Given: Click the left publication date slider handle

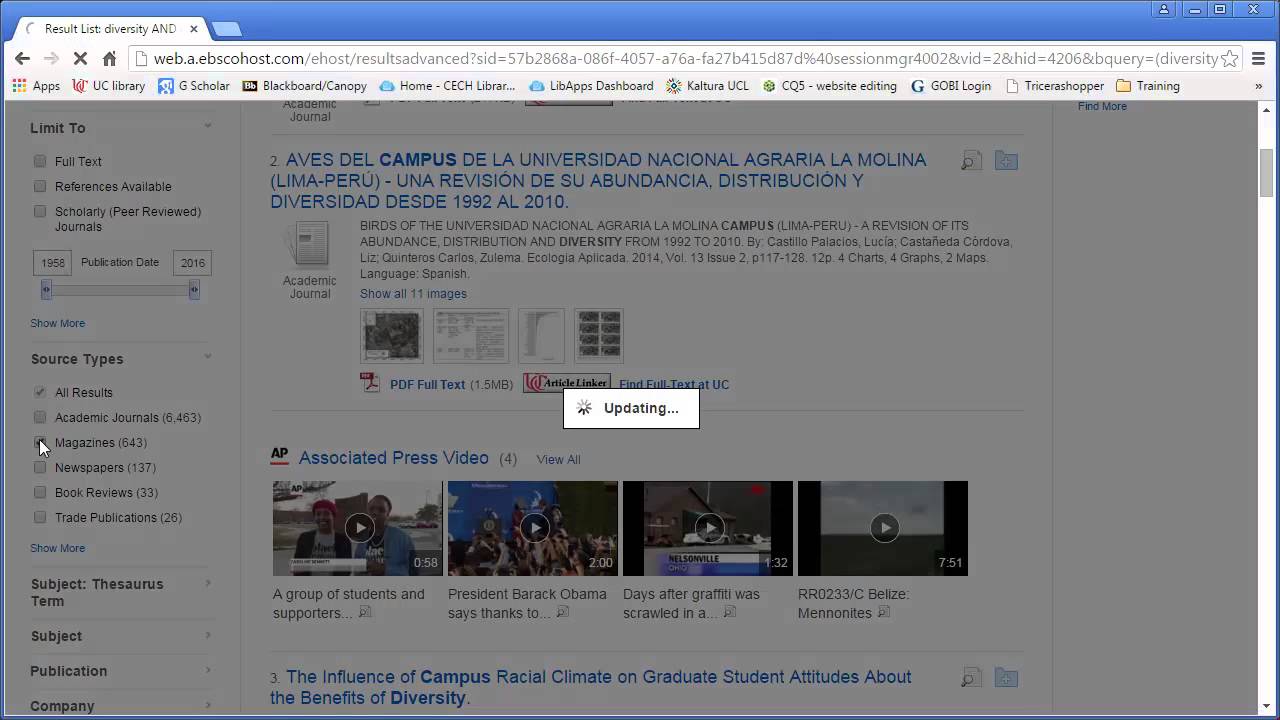Looking at the screenshot, I should 46,290.
